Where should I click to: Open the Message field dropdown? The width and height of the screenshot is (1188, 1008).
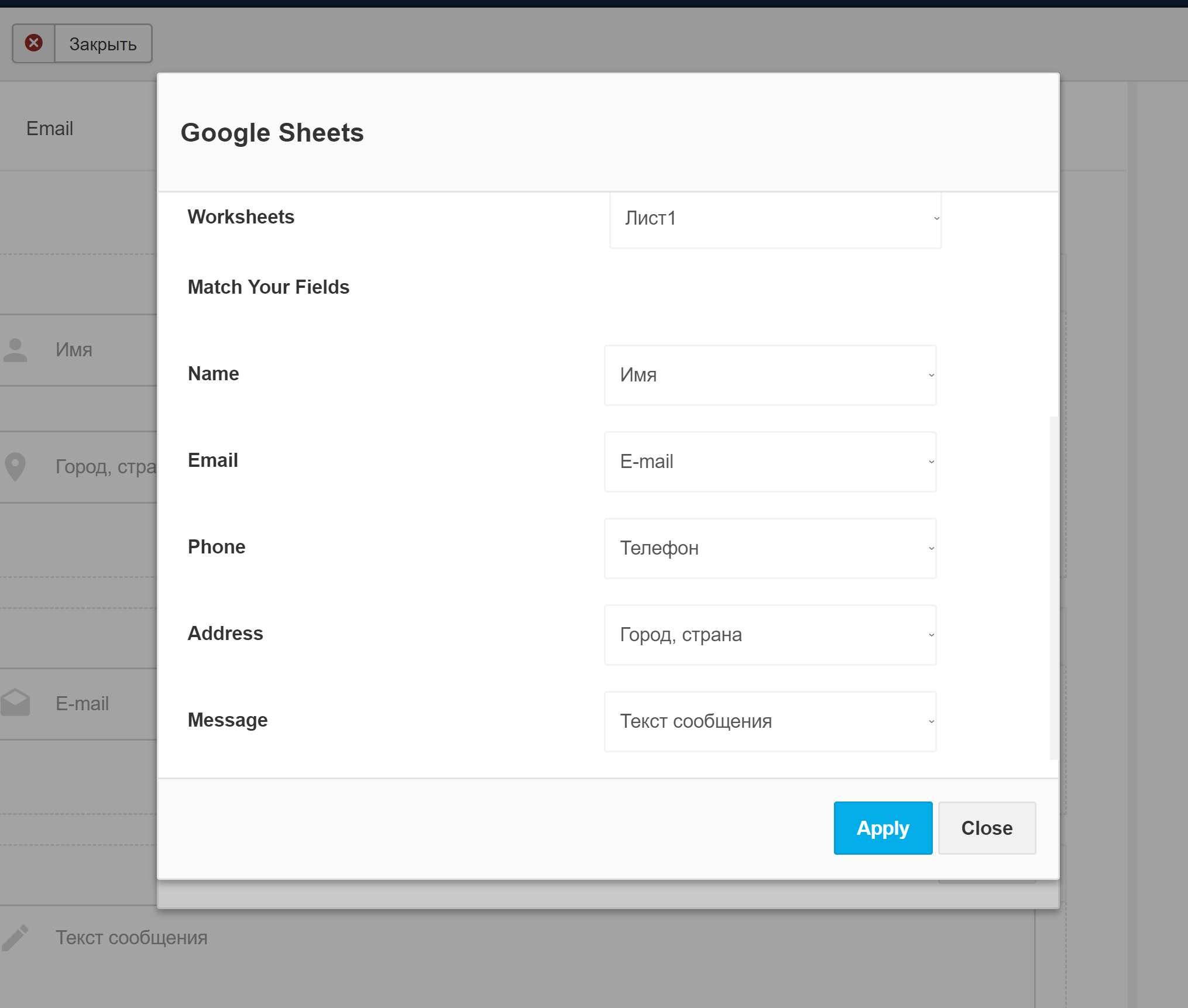[770, 721]
